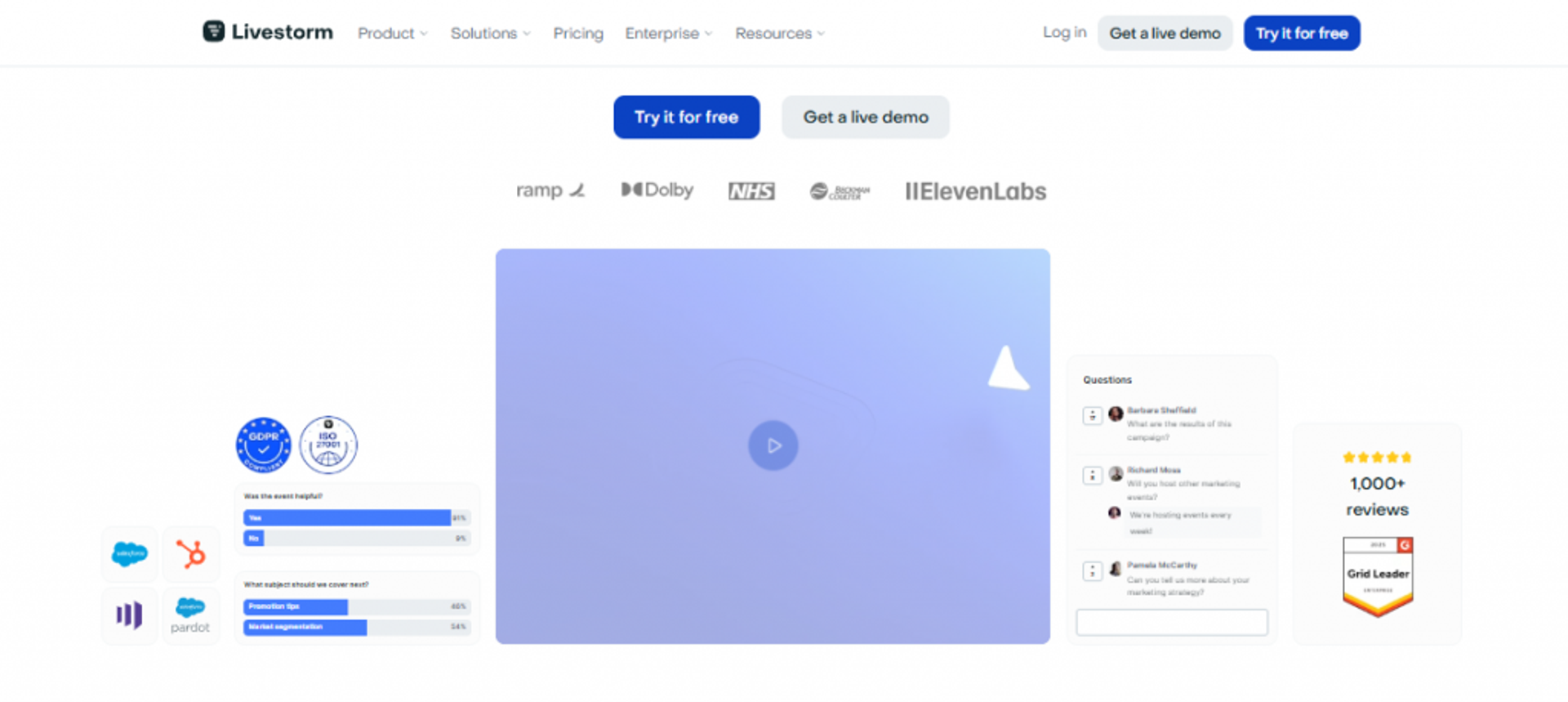Click the Log in link
The height and width of the screenshot is (702, 1568).
pyautogui.click(x=1064, y=33)
